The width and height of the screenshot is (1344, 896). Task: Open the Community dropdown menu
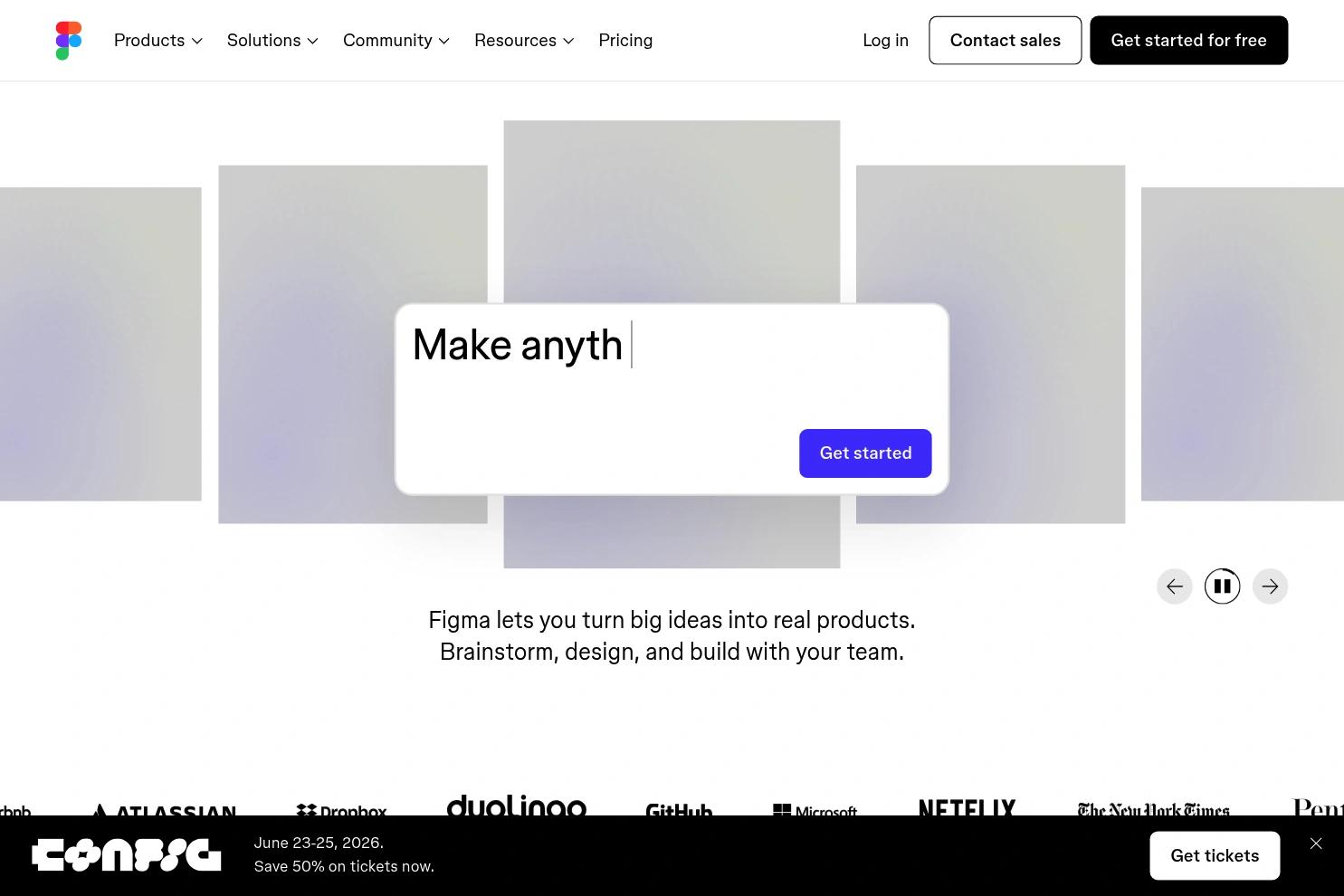point(396,41)
